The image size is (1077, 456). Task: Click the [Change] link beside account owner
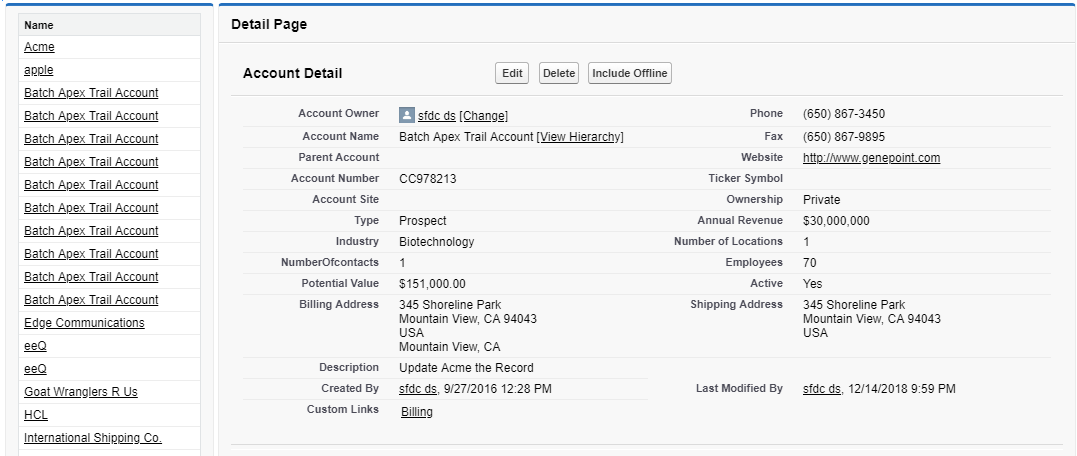point(483,116)
